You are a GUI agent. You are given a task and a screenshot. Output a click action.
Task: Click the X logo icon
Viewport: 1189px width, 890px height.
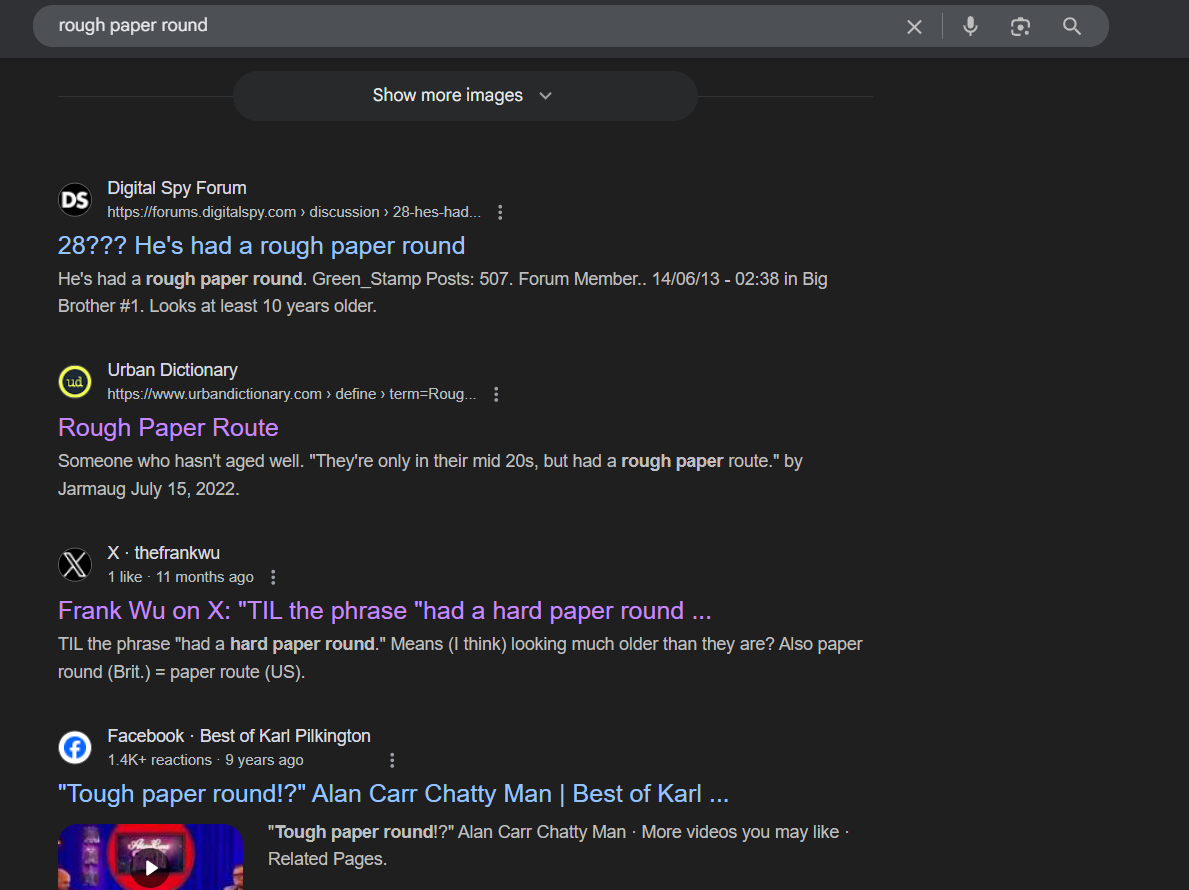click(75, 565)
